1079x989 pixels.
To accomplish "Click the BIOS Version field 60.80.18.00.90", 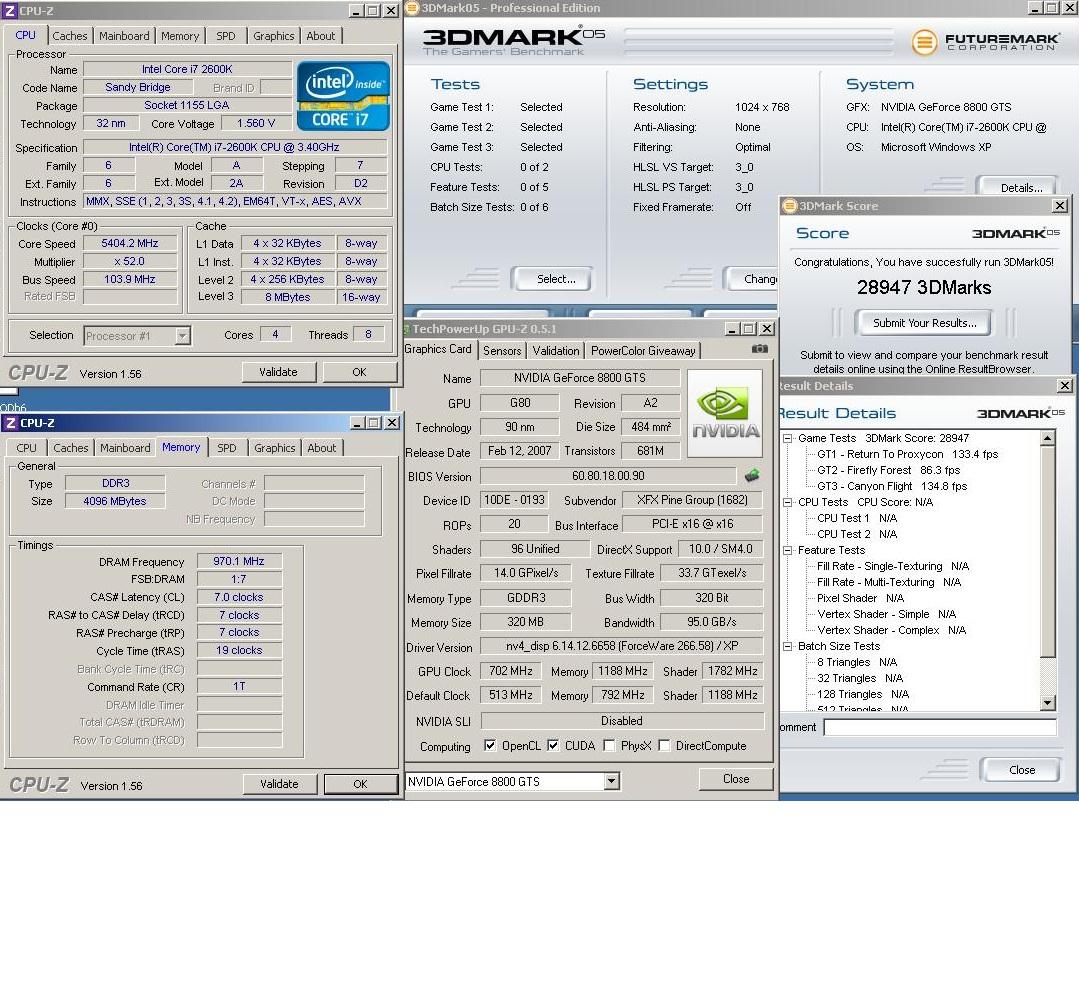I will 608,476.
